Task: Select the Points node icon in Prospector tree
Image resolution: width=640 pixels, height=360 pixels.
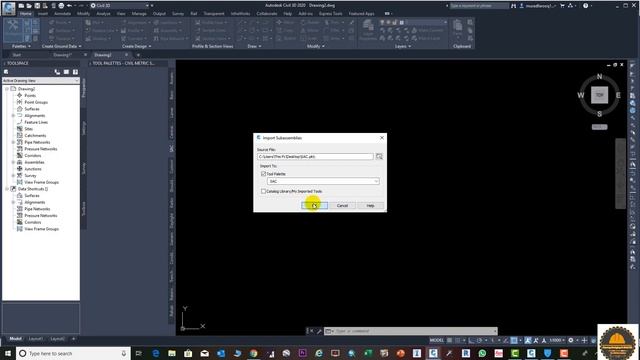Action: [19, 95]
